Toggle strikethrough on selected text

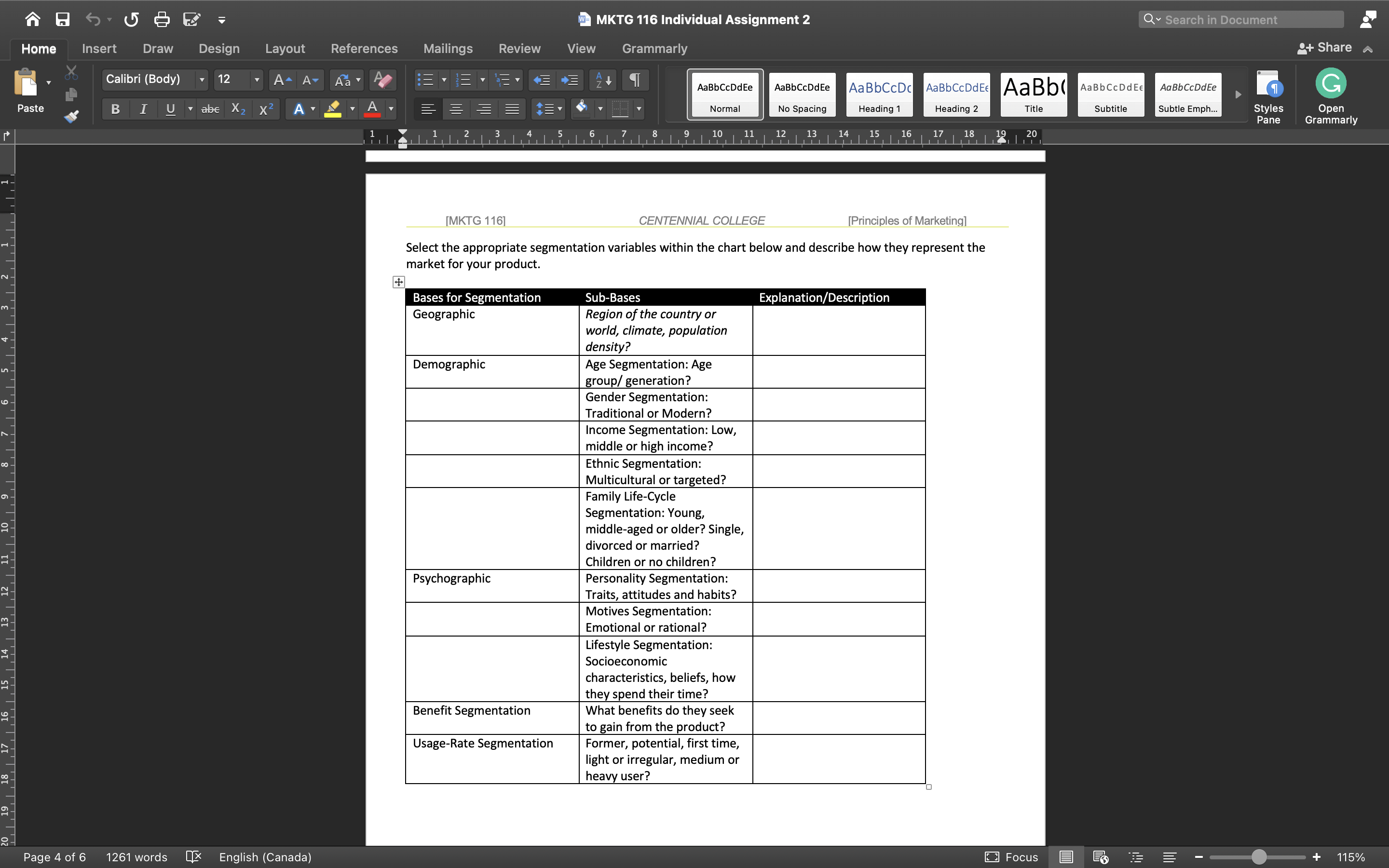pos(210,108)
